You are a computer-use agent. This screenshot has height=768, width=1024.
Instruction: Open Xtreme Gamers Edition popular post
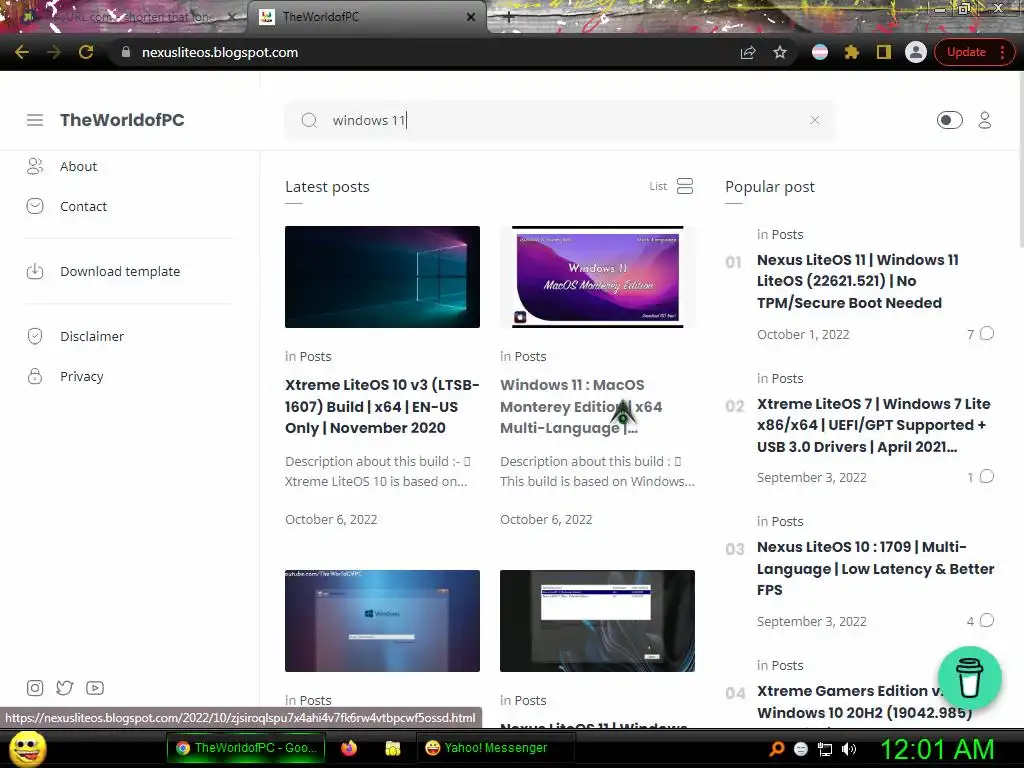[x=864, y=701]
